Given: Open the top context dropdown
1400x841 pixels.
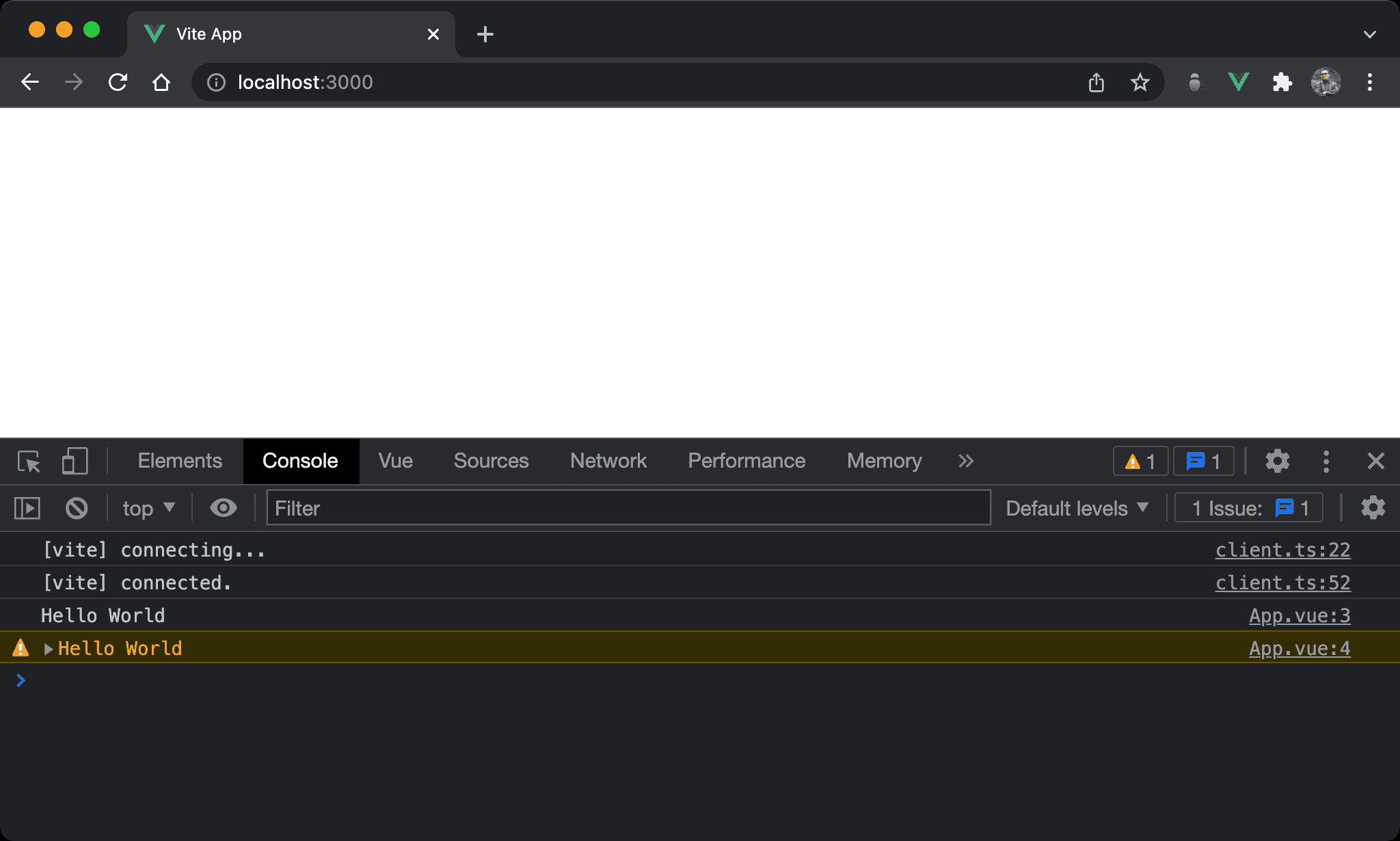Looking at the screenshot, I should (148, 508).
